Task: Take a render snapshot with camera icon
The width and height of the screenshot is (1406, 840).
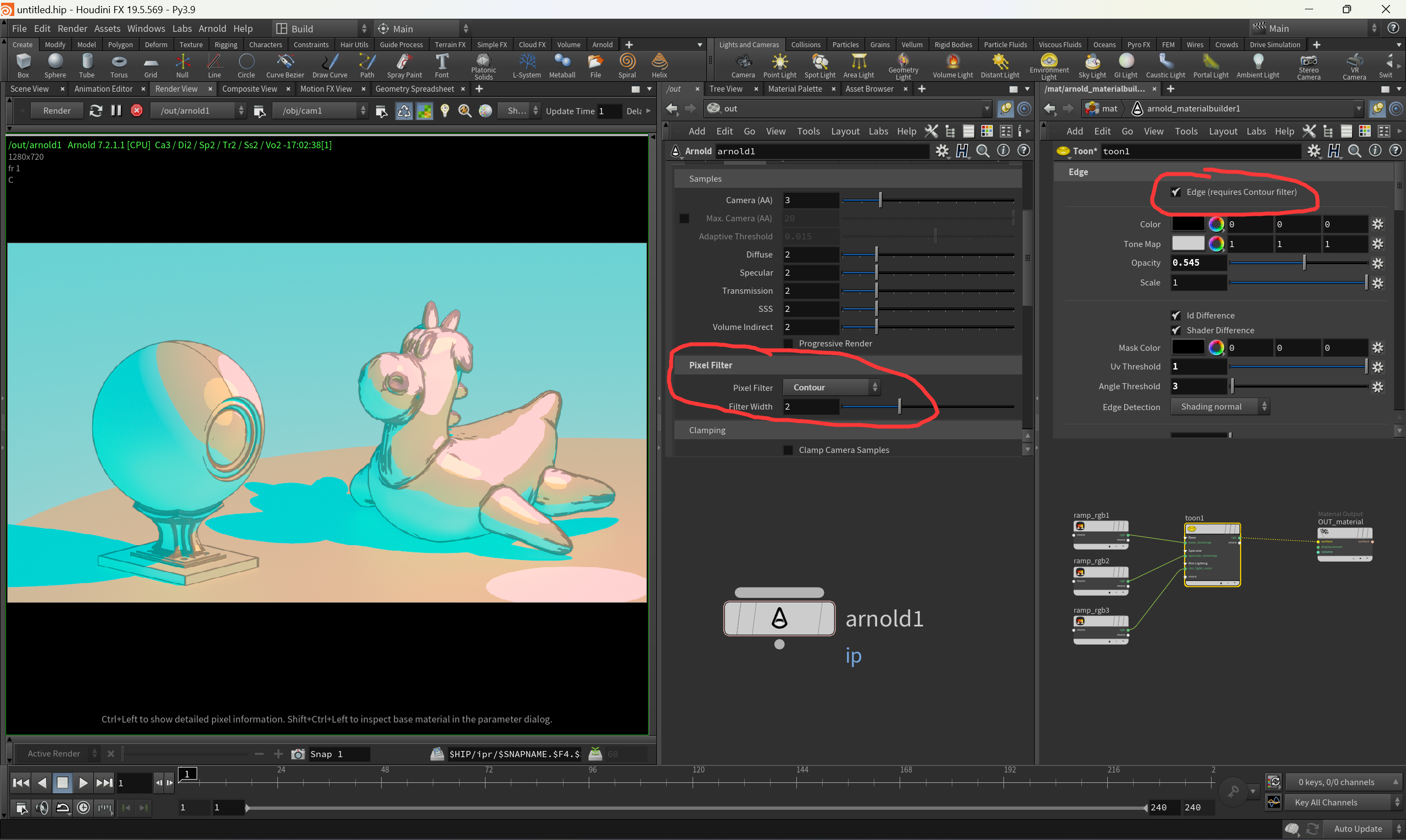Action: [298, 753]
